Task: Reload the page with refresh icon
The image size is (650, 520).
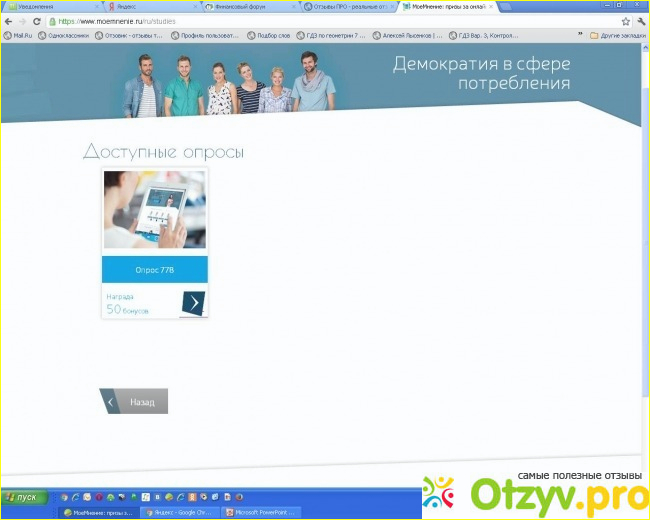Action: coord(37,21)
